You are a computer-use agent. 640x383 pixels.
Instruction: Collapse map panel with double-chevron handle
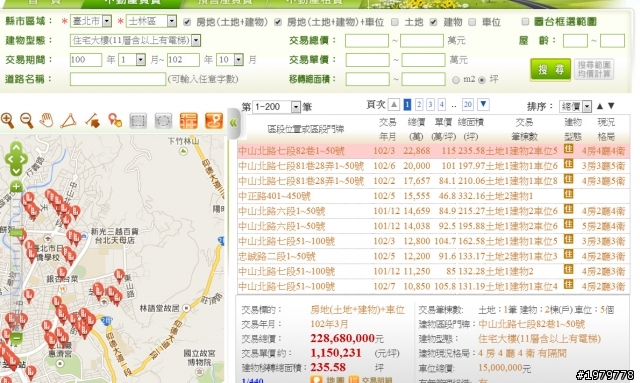(233, 123)
